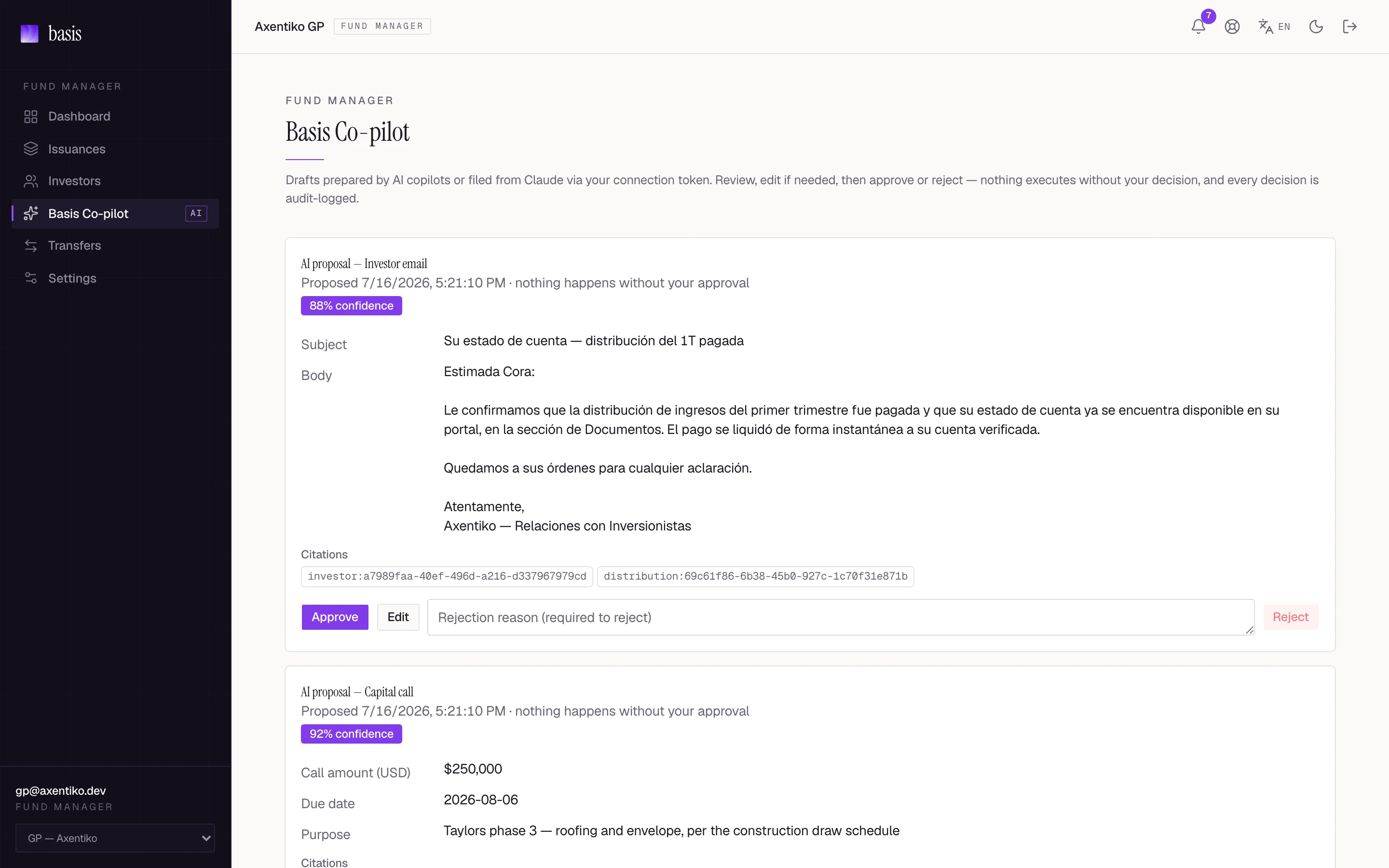Toggle dark mode moon icon
Image resolution: width=1389 pixels, height=868 pixels.
[x=1316, y=27]
